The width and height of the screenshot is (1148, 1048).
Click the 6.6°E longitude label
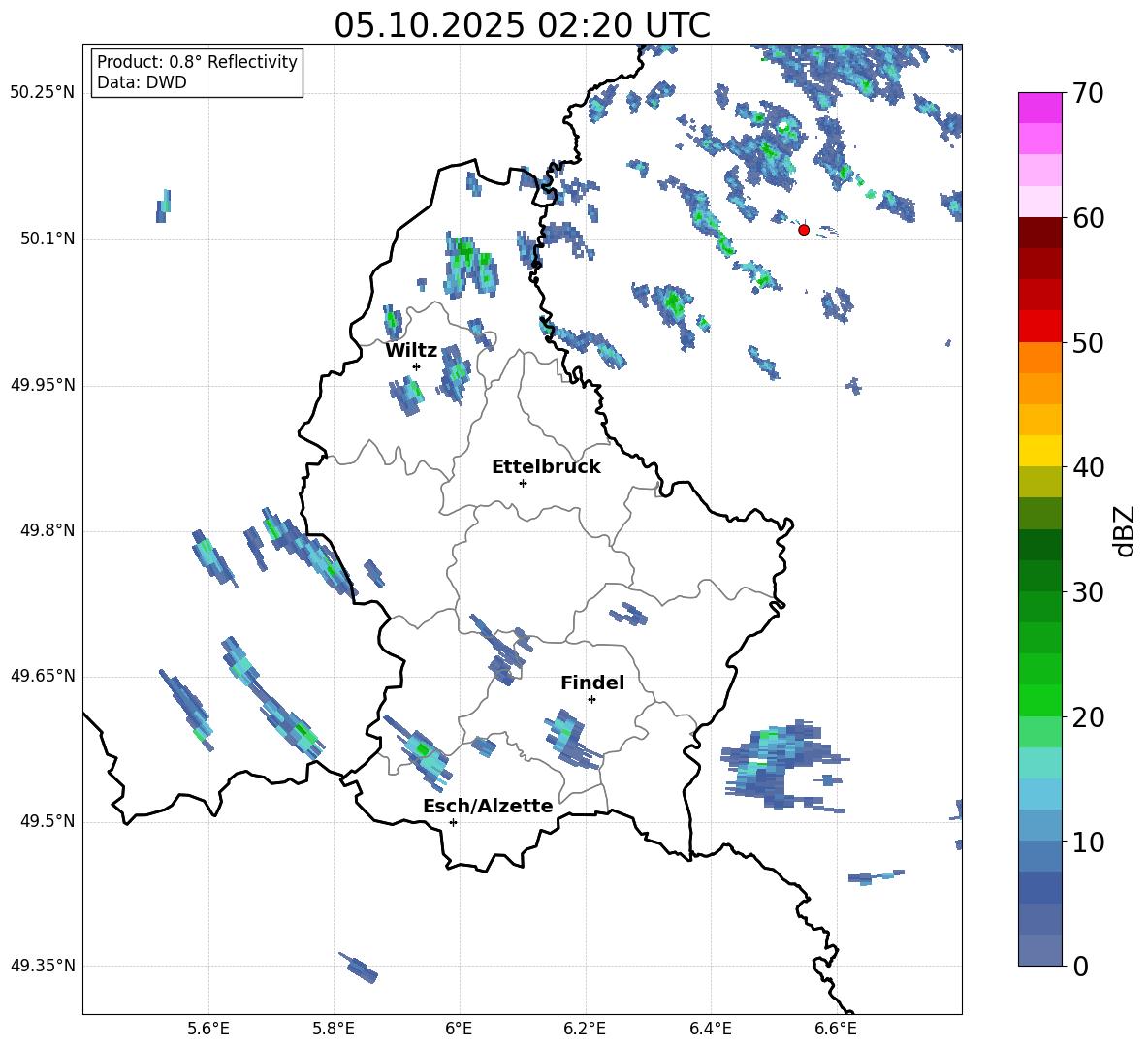click(836, 1029)
